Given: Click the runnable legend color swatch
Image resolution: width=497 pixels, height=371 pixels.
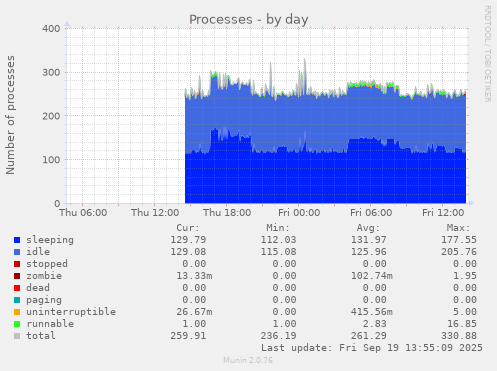Looking at the screenshot, I should [17, 324].
